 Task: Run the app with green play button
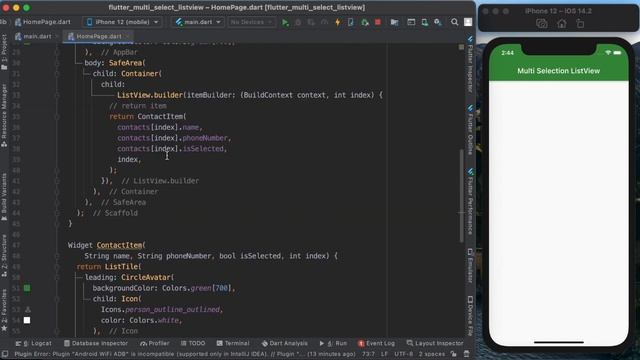pyautogui.click(x=285, y=22)
